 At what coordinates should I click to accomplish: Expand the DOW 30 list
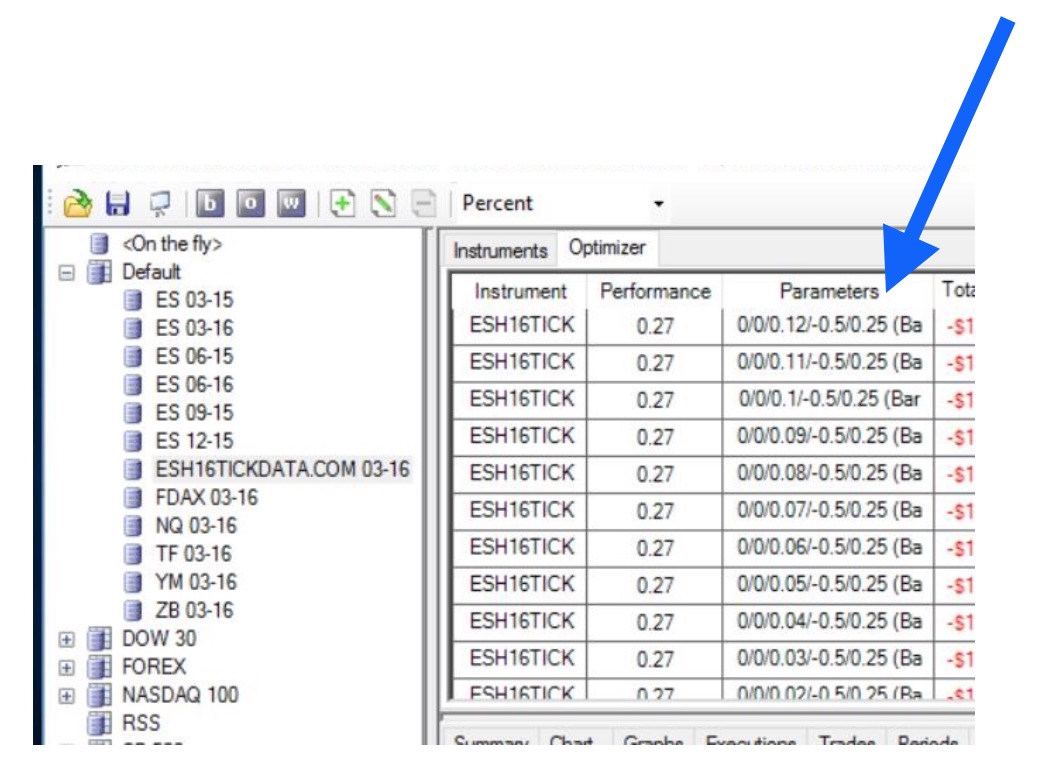pyautogui.click(x=66, y=639)
